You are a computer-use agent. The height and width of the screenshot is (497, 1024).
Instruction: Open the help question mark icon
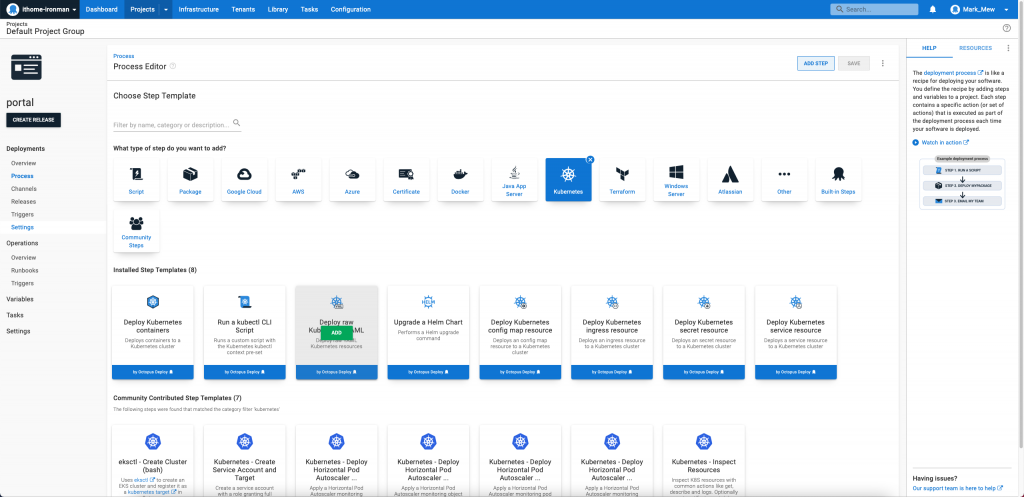(x=1006, y=28)
